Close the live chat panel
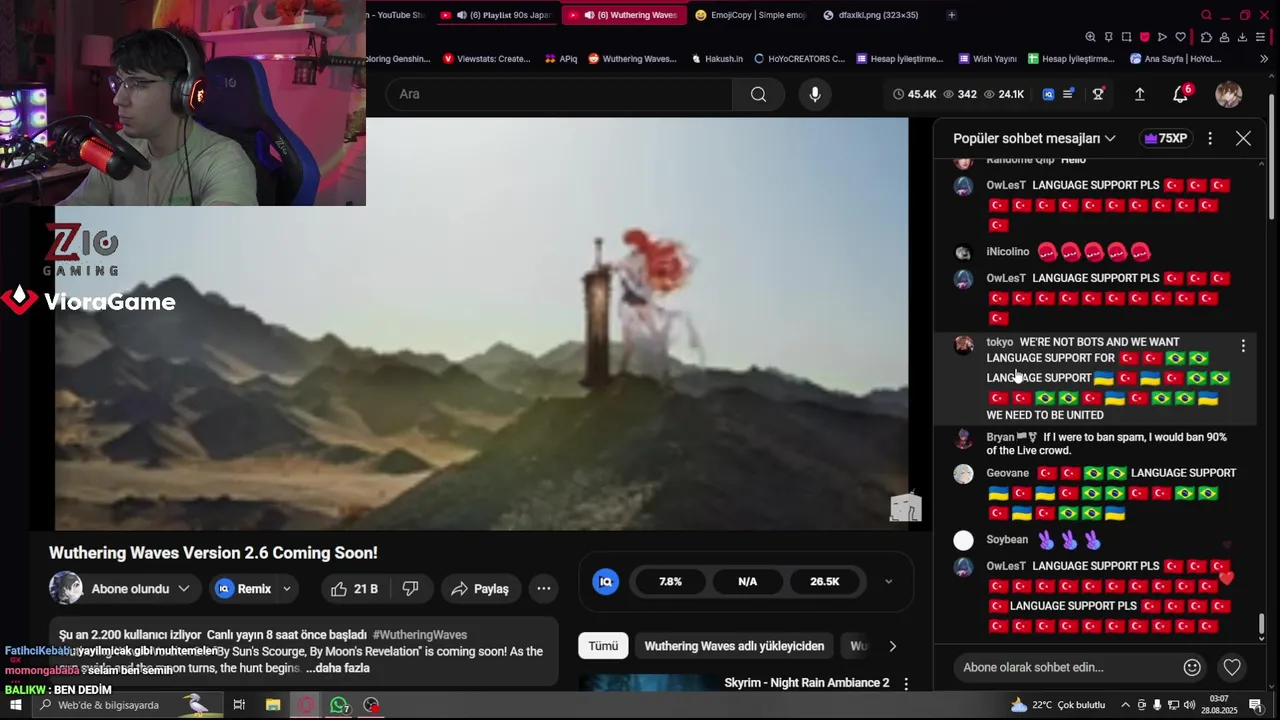Screen dimensions: 1280x720 tap(1243, 138)
